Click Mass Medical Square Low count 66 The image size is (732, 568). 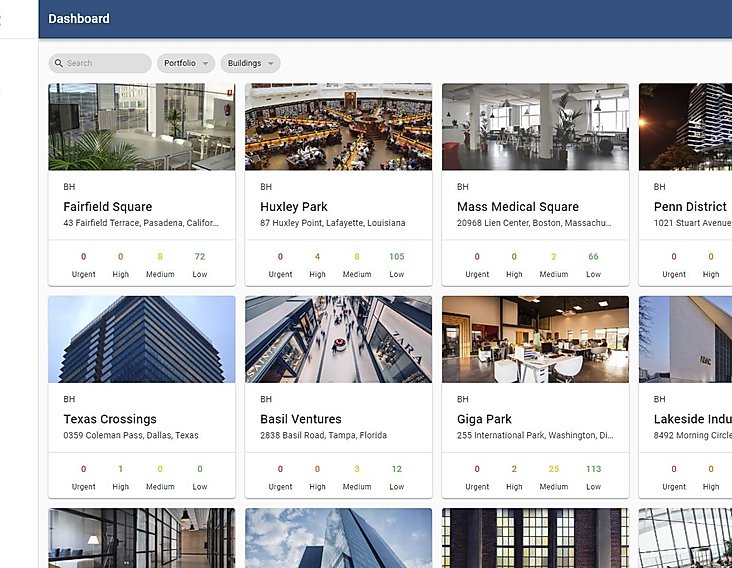593,257
